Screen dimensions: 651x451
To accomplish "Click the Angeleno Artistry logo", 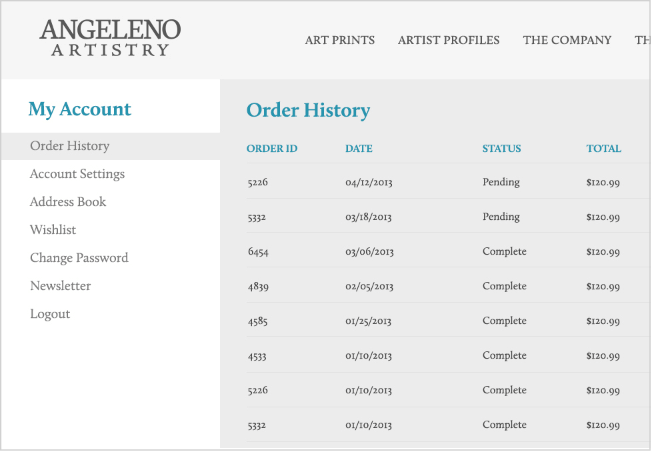I will point(110,38).
